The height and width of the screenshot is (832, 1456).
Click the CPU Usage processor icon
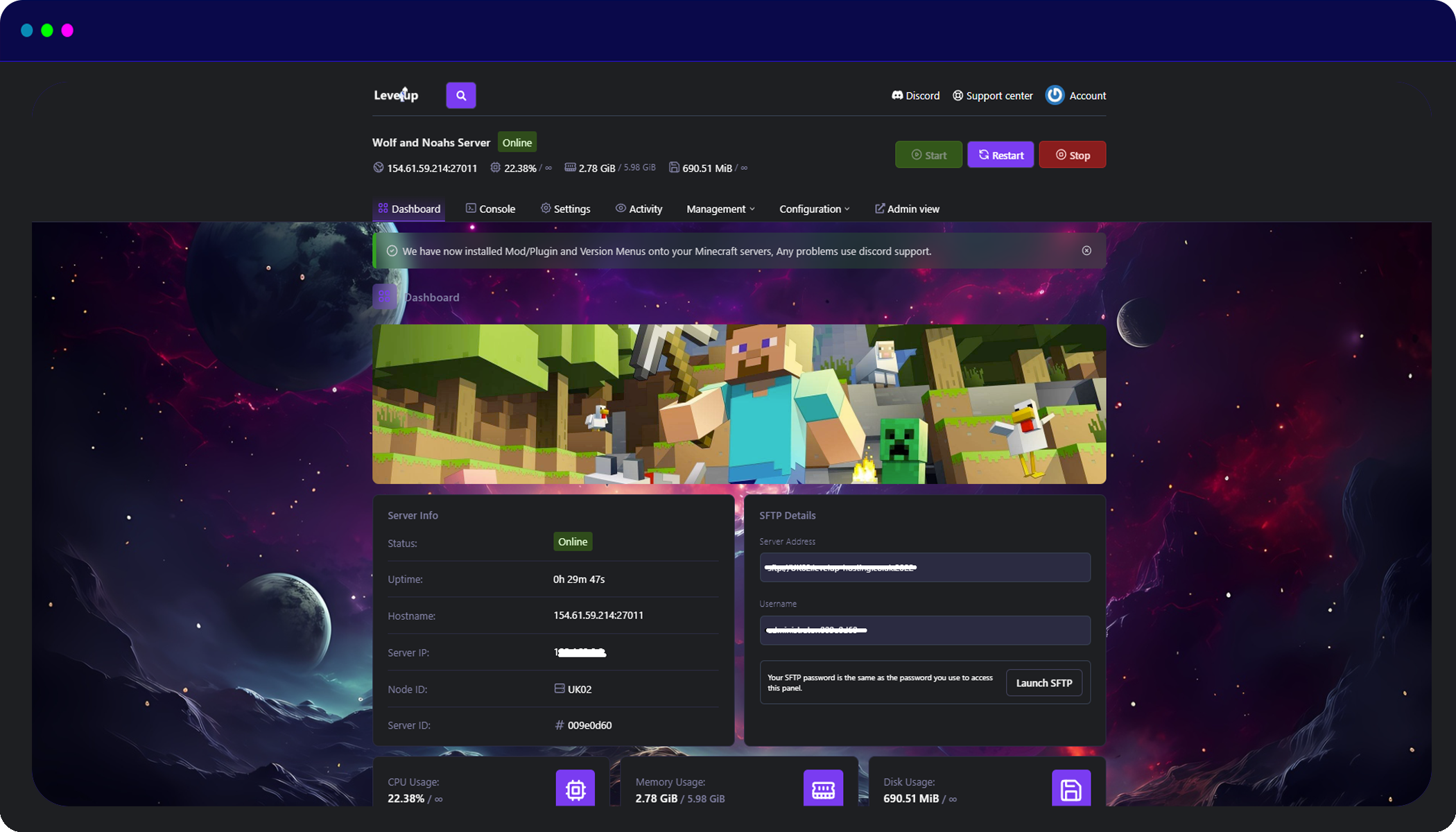[575, 788]
